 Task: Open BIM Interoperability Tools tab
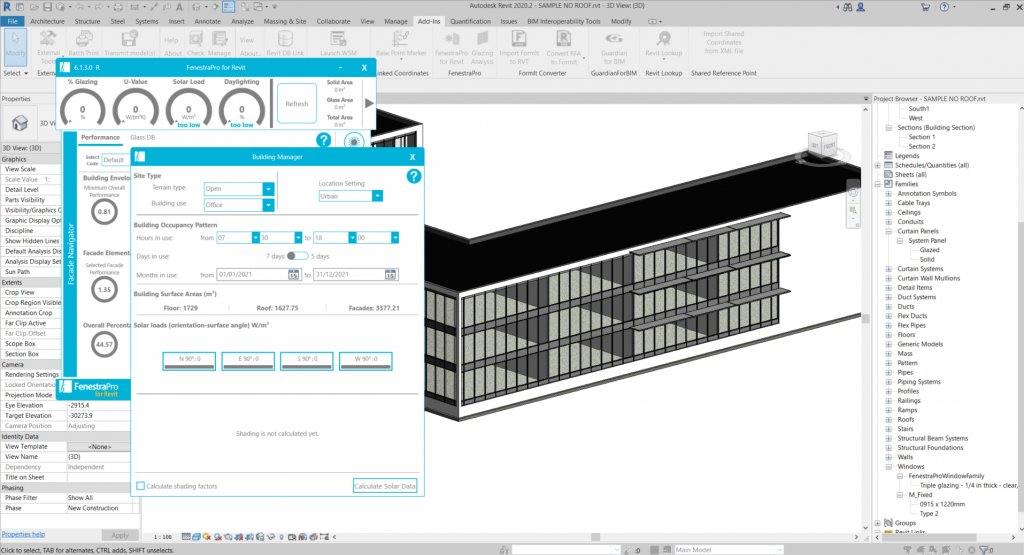pyautogui.click(x=564, y=21)
